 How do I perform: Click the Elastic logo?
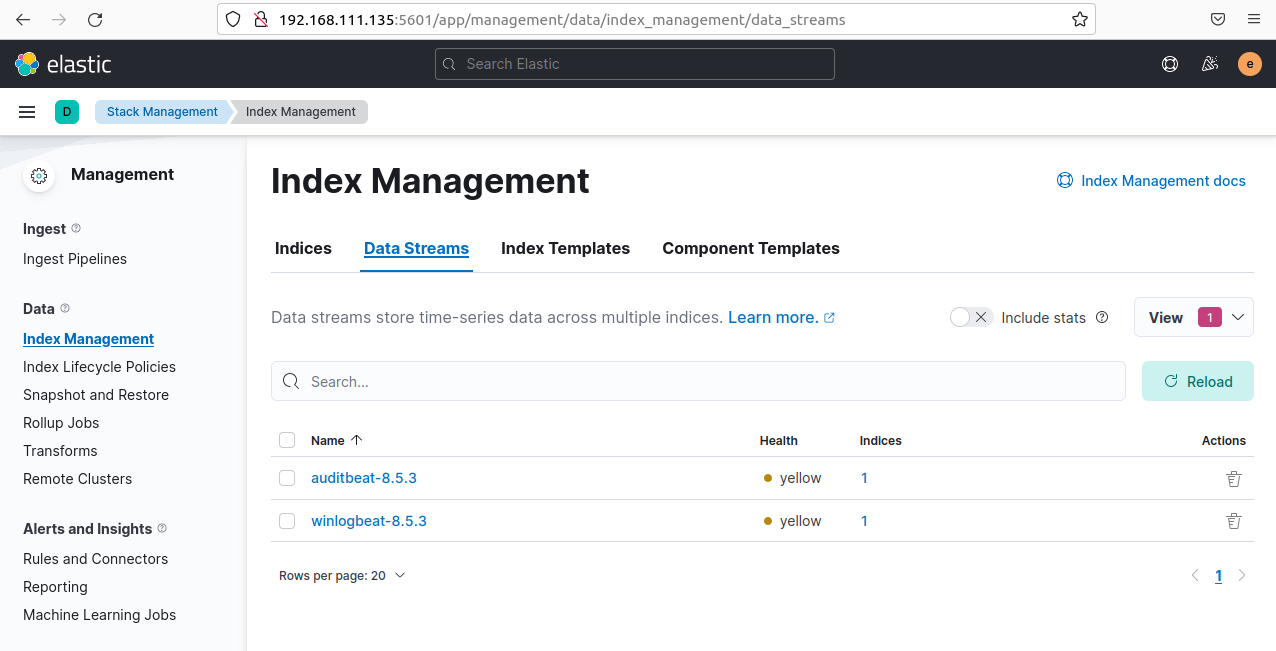(x=63, y=64)
